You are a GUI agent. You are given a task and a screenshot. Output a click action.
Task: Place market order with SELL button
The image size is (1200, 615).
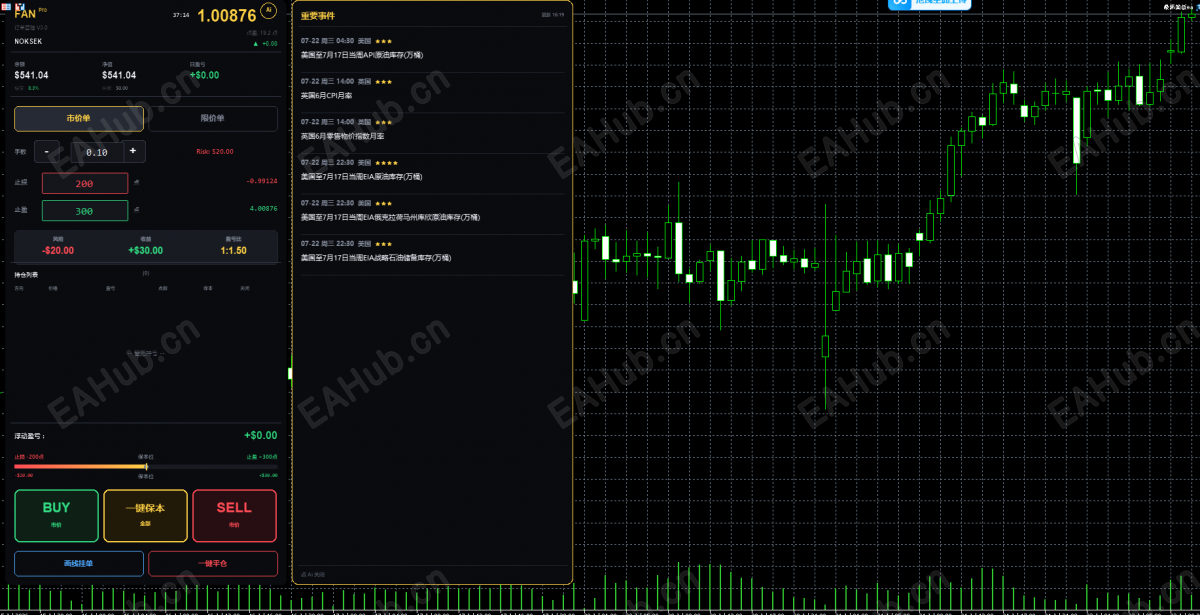point(234,515)
